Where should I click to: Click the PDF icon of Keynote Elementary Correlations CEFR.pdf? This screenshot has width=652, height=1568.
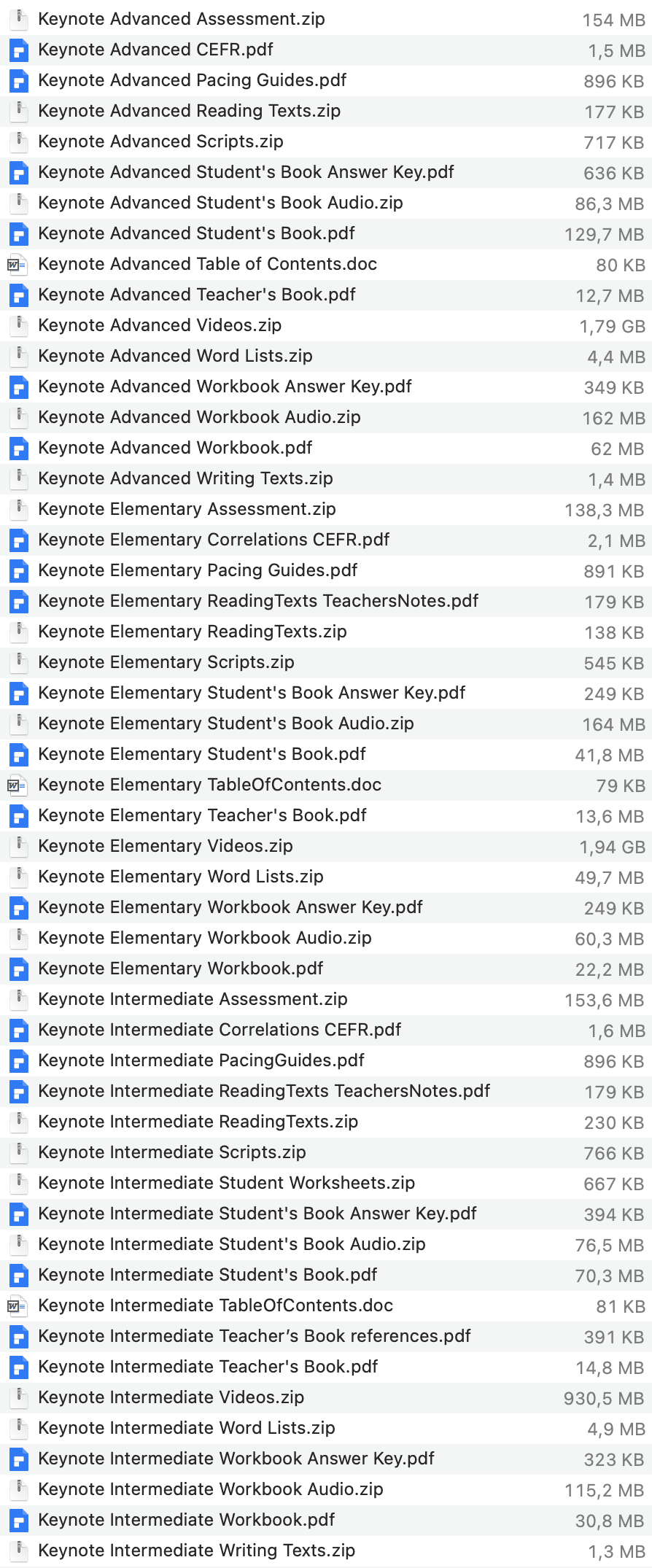(x=18, y=540)
